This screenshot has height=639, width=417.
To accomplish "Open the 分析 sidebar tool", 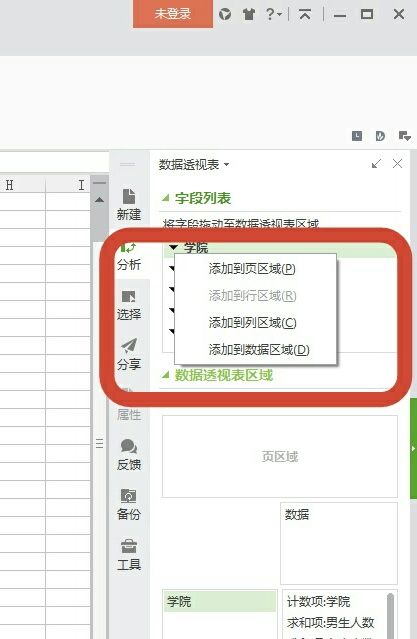I will tap(129, 257).
